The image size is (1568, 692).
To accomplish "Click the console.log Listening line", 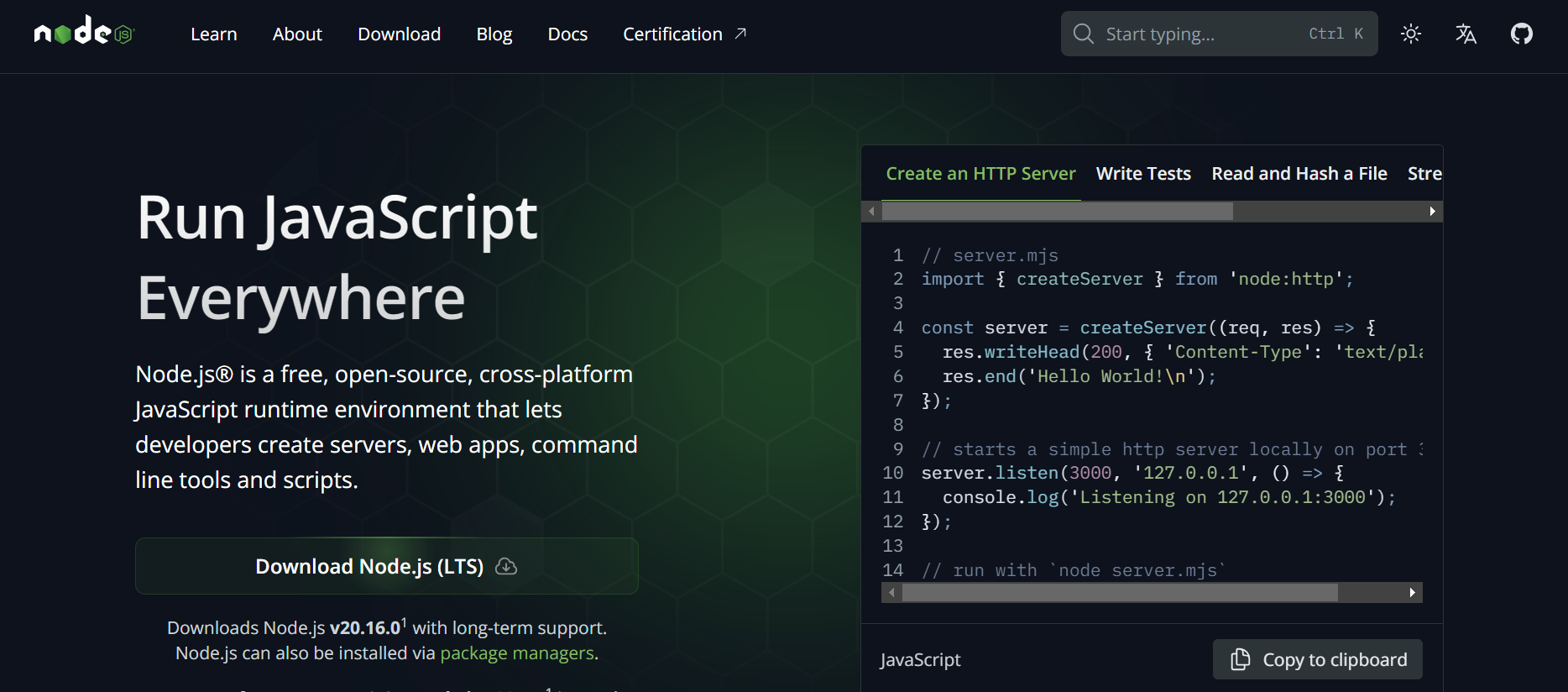I will [x=1169, y=497].
